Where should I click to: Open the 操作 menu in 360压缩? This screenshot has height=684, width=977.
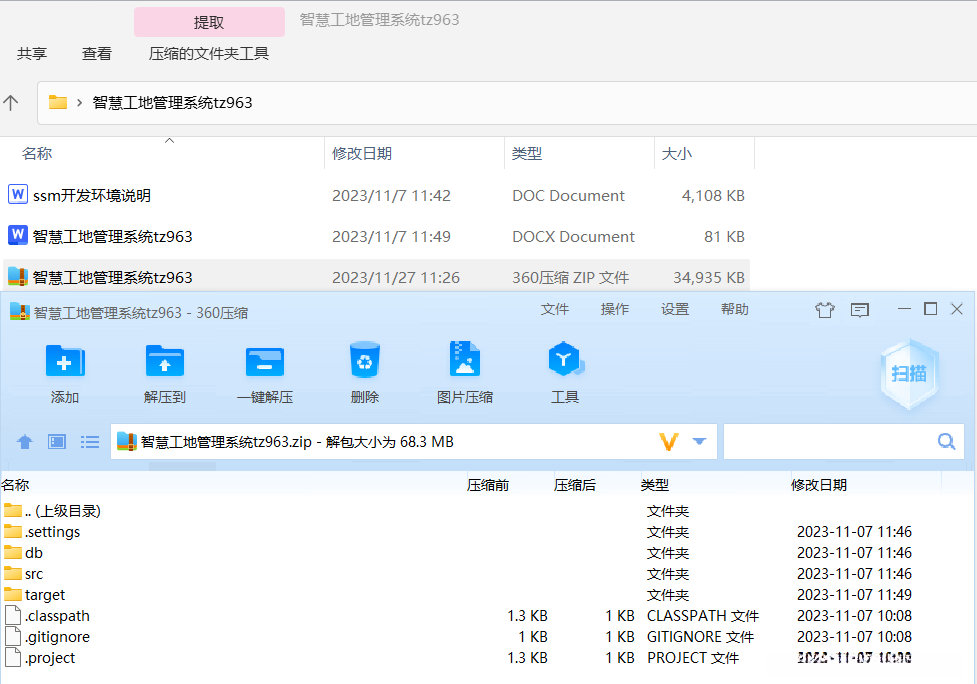click(x=614, y=309)
